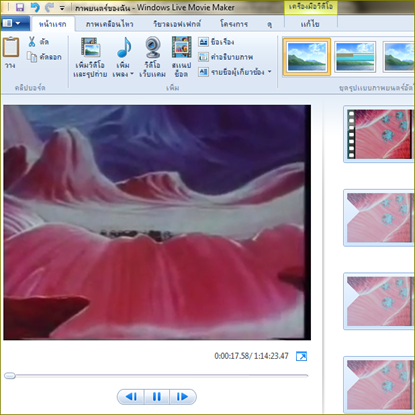Click the Redo arrow in quick access toolbar
415x415 pixels.
coord(49,7)
